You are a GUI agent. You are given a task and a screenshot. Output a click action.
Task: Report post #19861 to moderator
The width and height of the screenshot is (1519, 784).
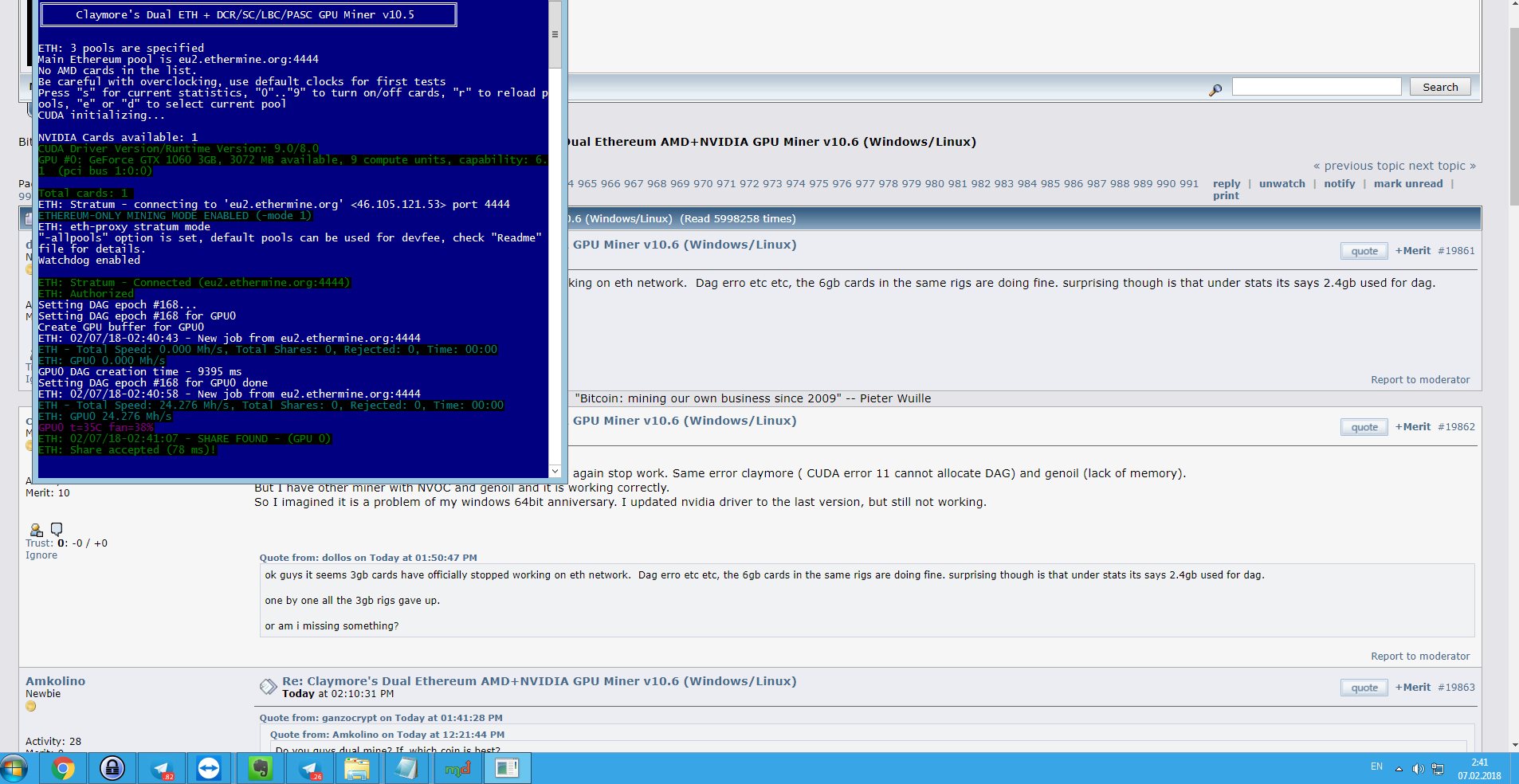[1420, 379]
